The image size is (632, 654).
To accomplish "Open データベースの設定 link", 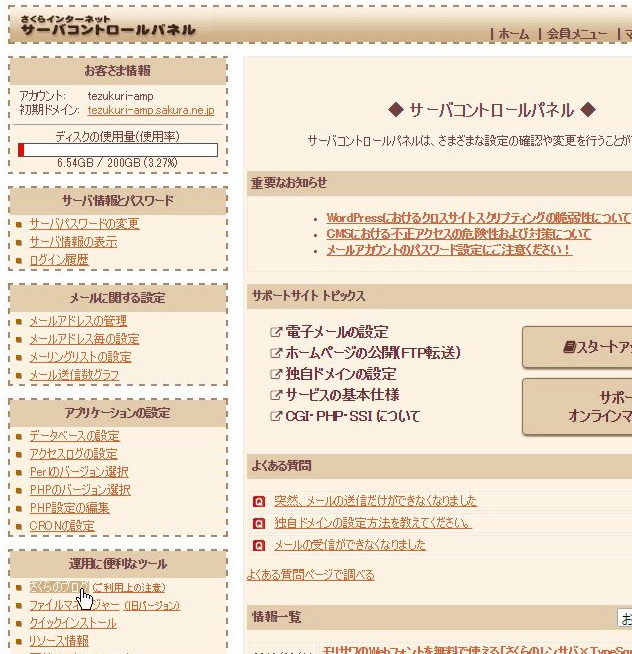I will pos(74,436).
